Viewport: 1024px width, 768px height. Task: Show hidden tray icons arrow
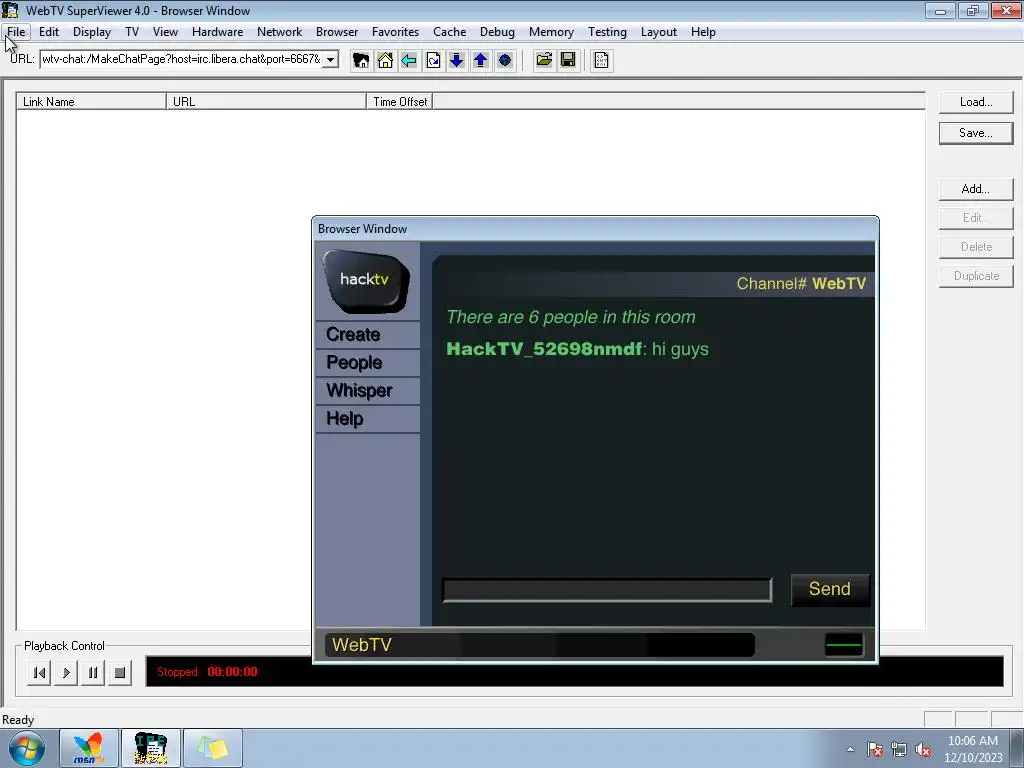click(x=850, y=749)
